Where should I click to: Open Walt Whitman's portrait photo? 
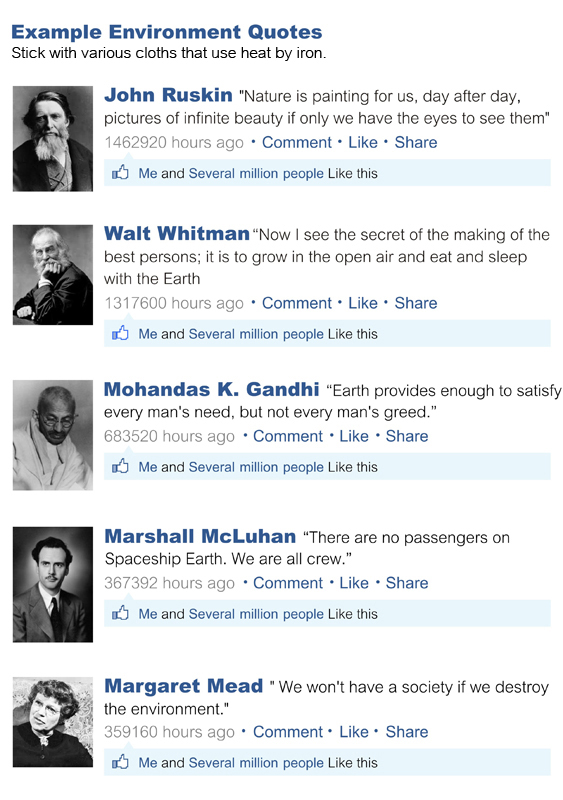click(53, 275)
